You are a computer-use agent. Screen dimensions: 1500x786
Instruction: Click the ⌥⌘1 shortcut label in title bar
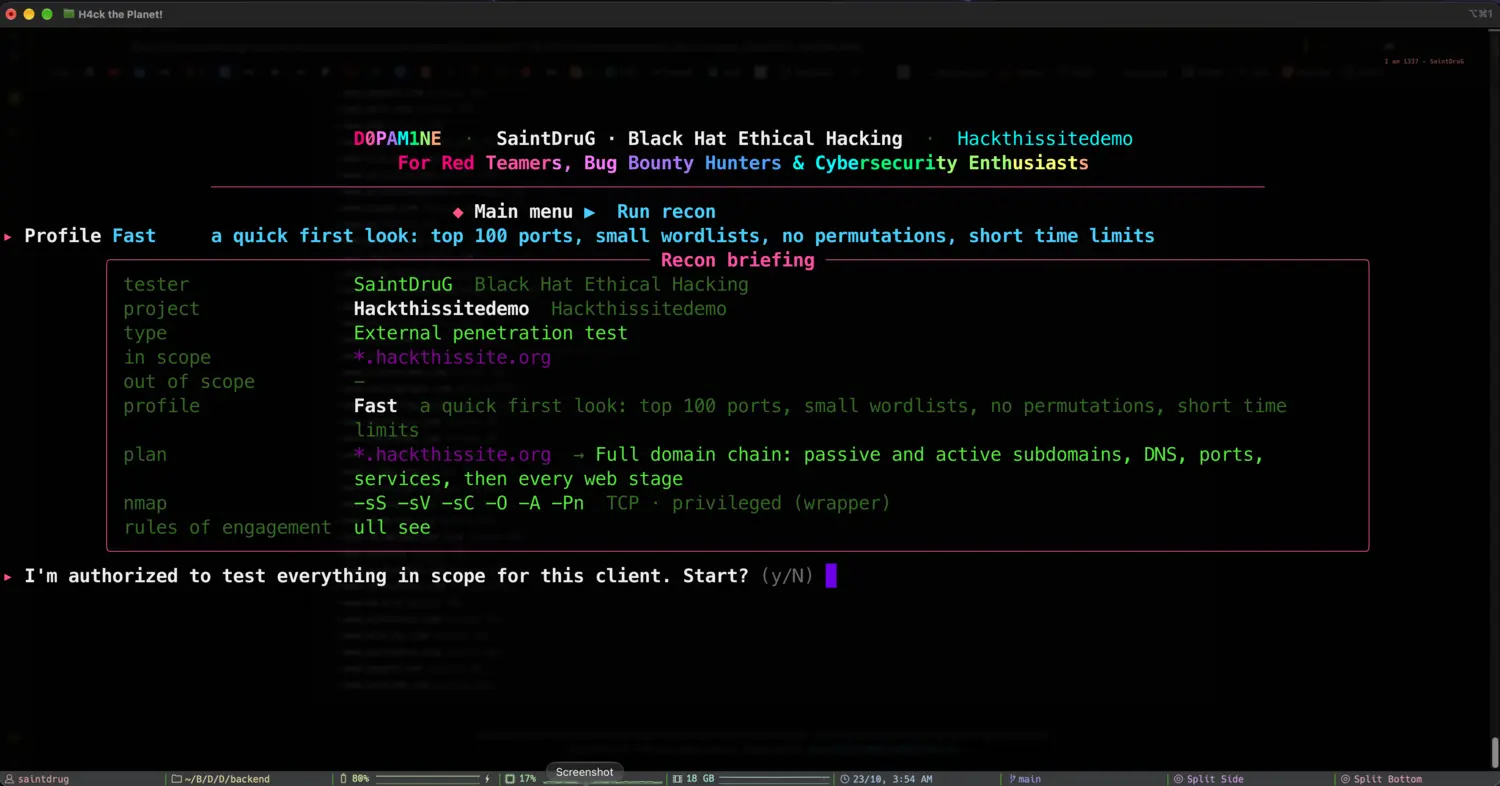[1480, 14]
